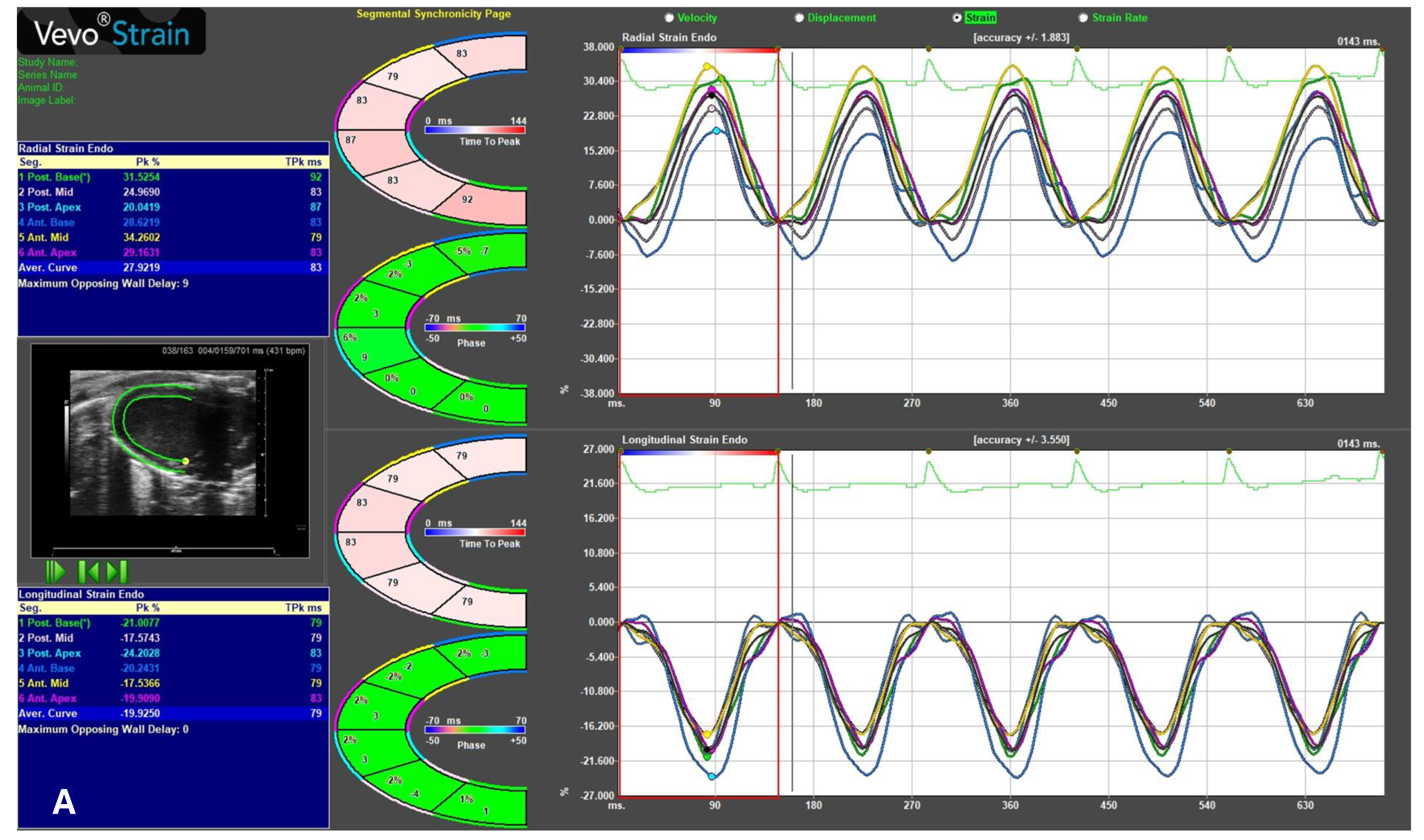Select the Strain radio button
Viewport: 1424px width, 840px height.
(x=957, y=18)
